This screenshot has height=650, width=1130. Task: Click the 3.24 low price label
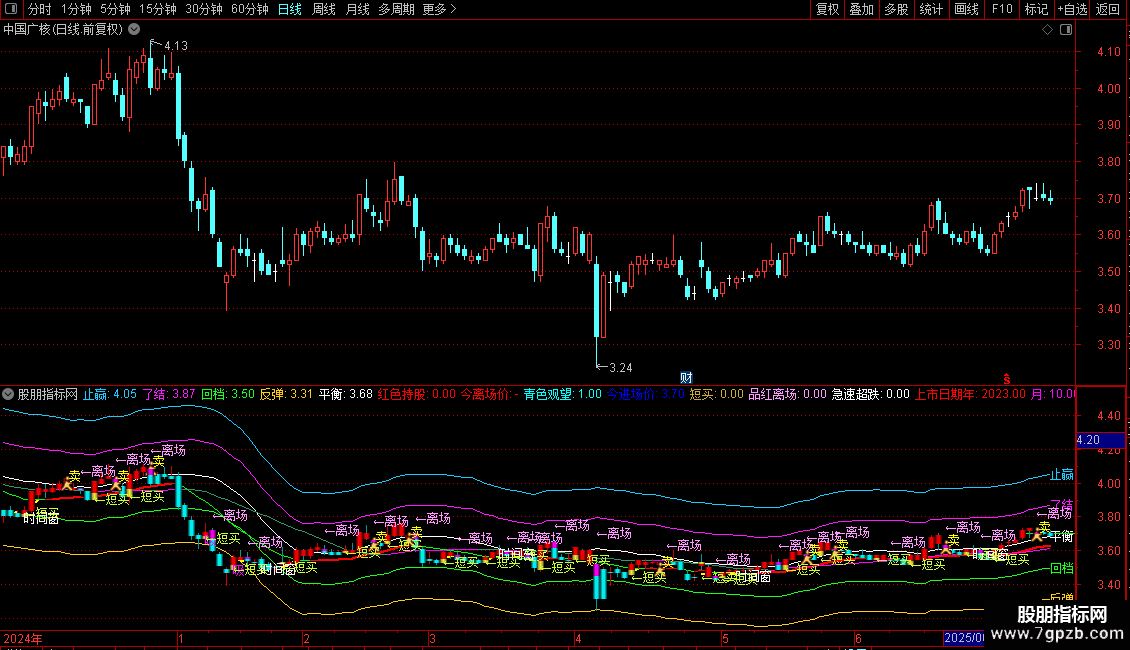[620, 368]
